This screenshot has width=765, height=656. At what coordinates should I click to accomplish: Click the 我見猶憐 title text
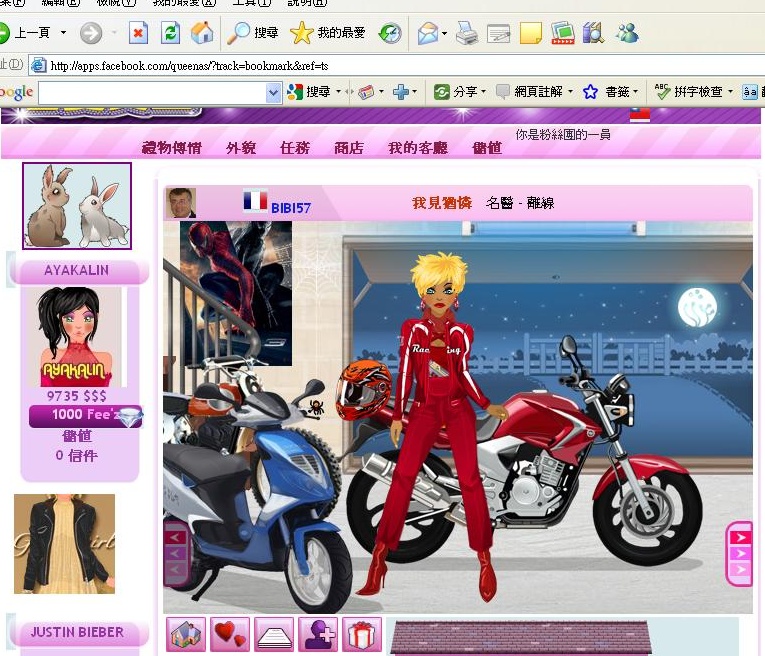coord(442,203)
